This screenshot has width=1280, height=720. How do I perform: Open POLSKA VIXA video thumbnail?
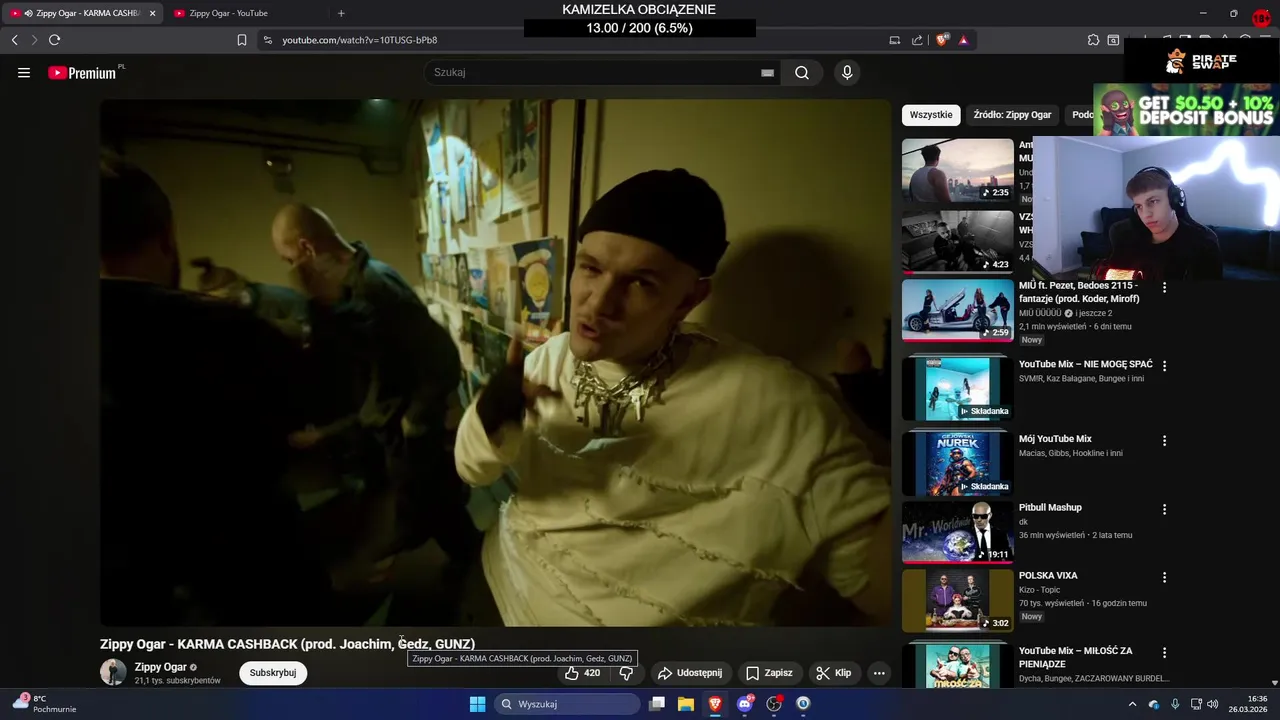point(957,600)
